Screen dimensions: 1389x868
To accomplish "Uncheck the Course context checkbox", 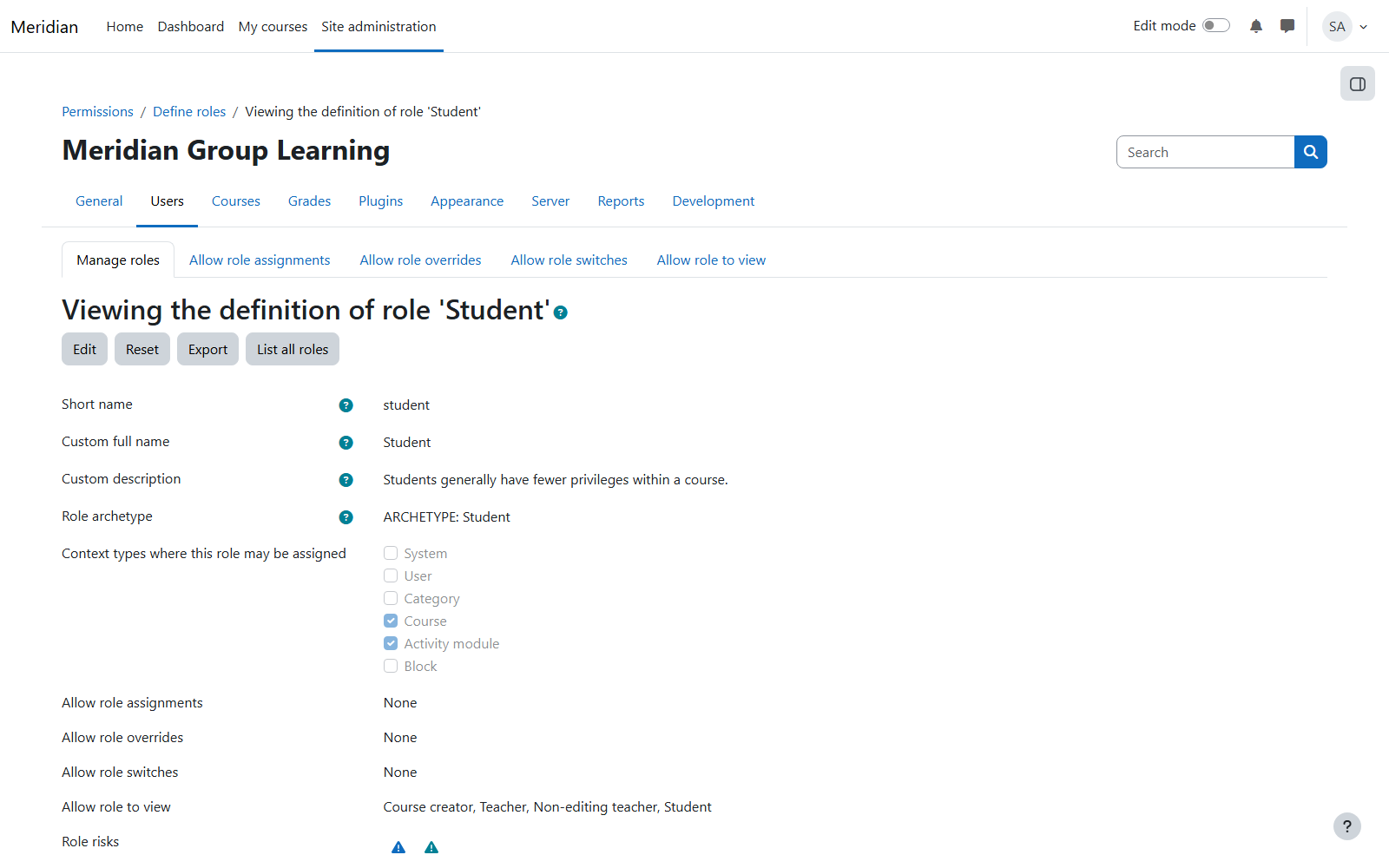I will [391, 621].
